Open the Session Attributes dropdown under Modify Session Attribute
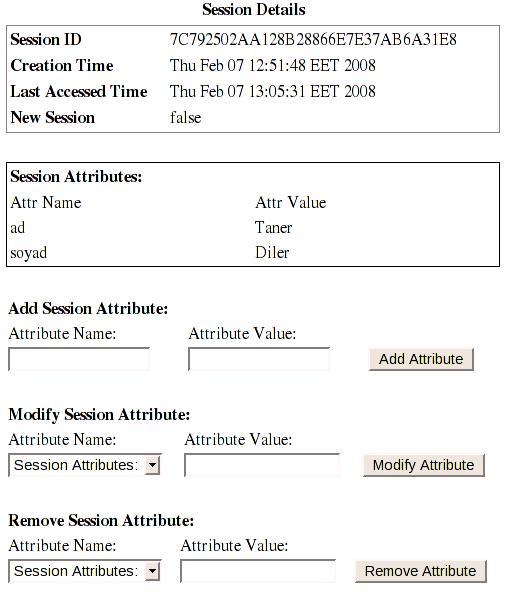507x602 pixels. tap(85, 465)
